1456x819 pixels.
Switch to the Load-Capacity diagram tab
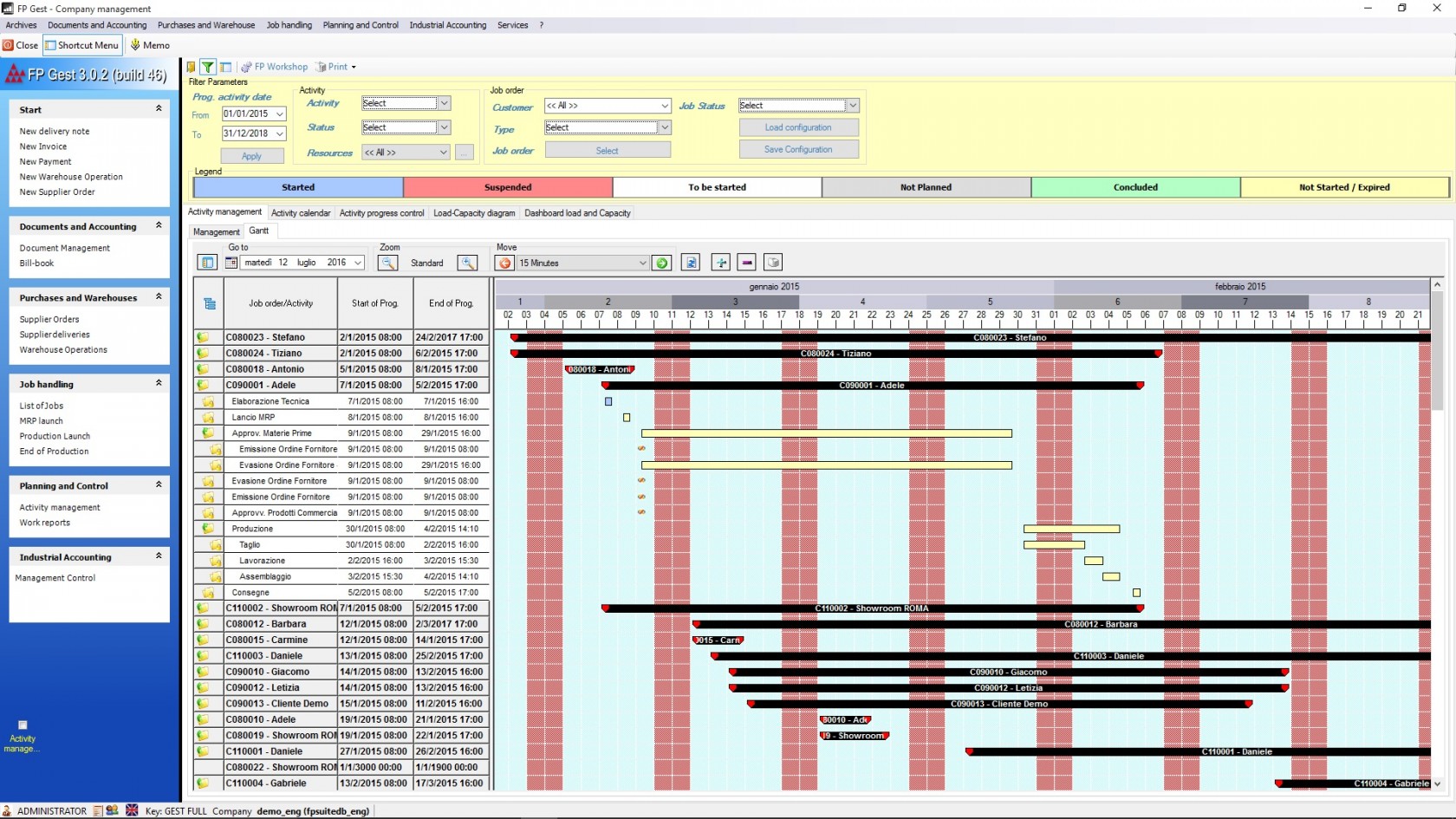474,212
